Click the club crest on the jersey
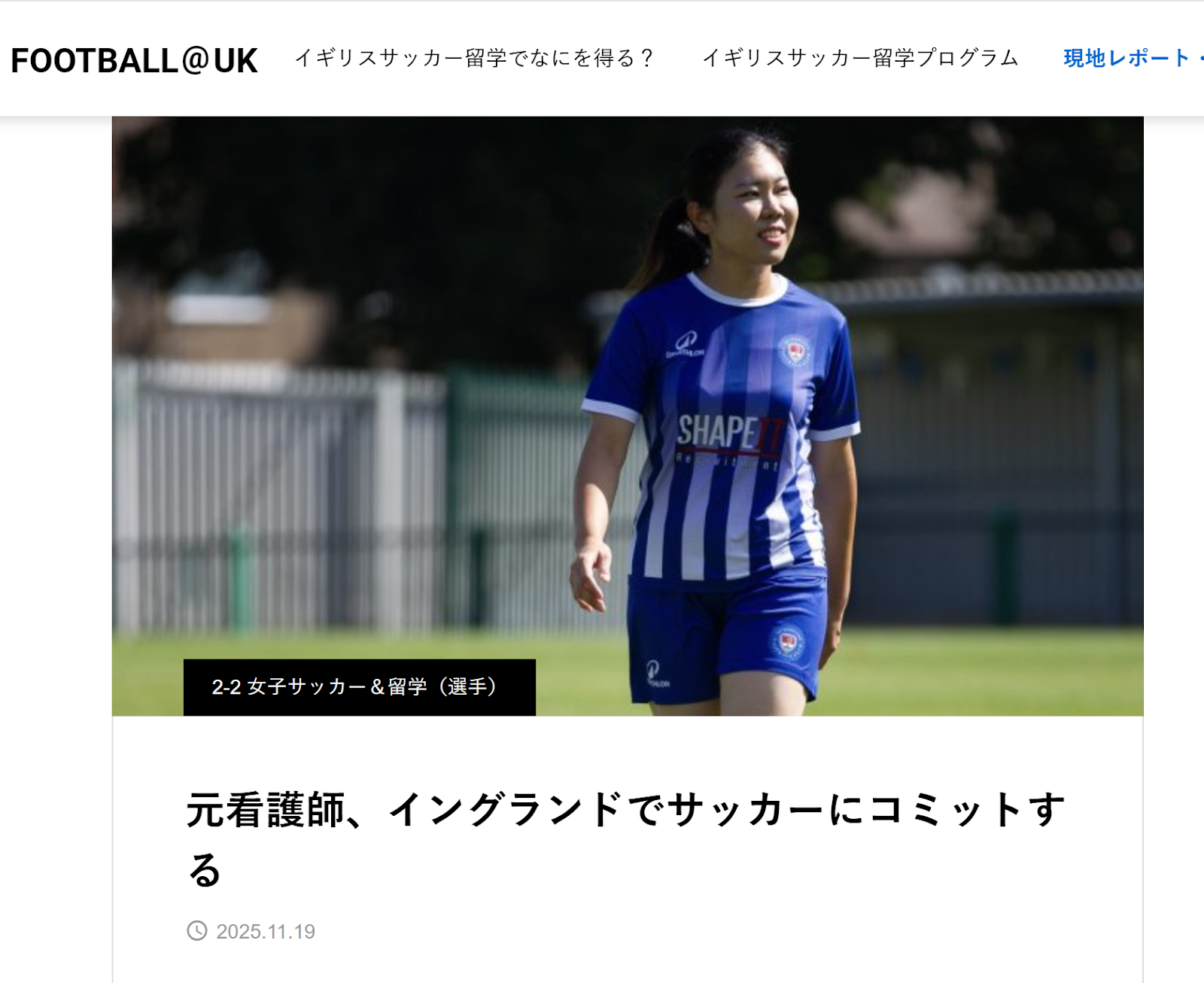The width and height of the screenshot is (1204, 983). [794, 351]
